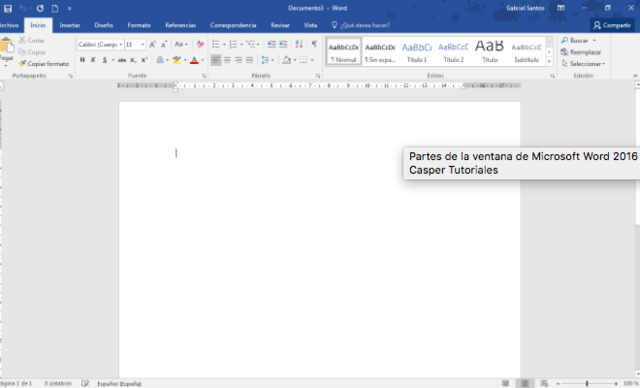Screen dimensions: 640x388
Task: Toggle italic with the K button
Action: 93,60
